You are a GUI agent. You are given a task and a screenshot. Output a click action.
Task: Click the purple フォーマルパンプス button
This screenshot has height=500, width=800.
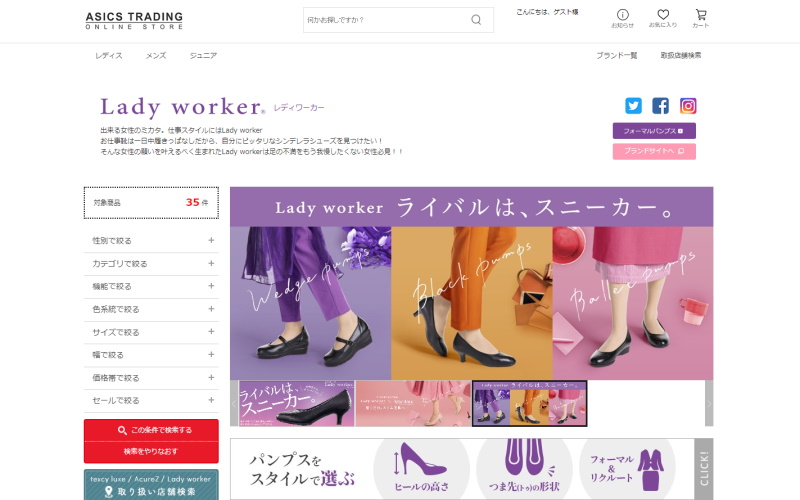(654, 131)
